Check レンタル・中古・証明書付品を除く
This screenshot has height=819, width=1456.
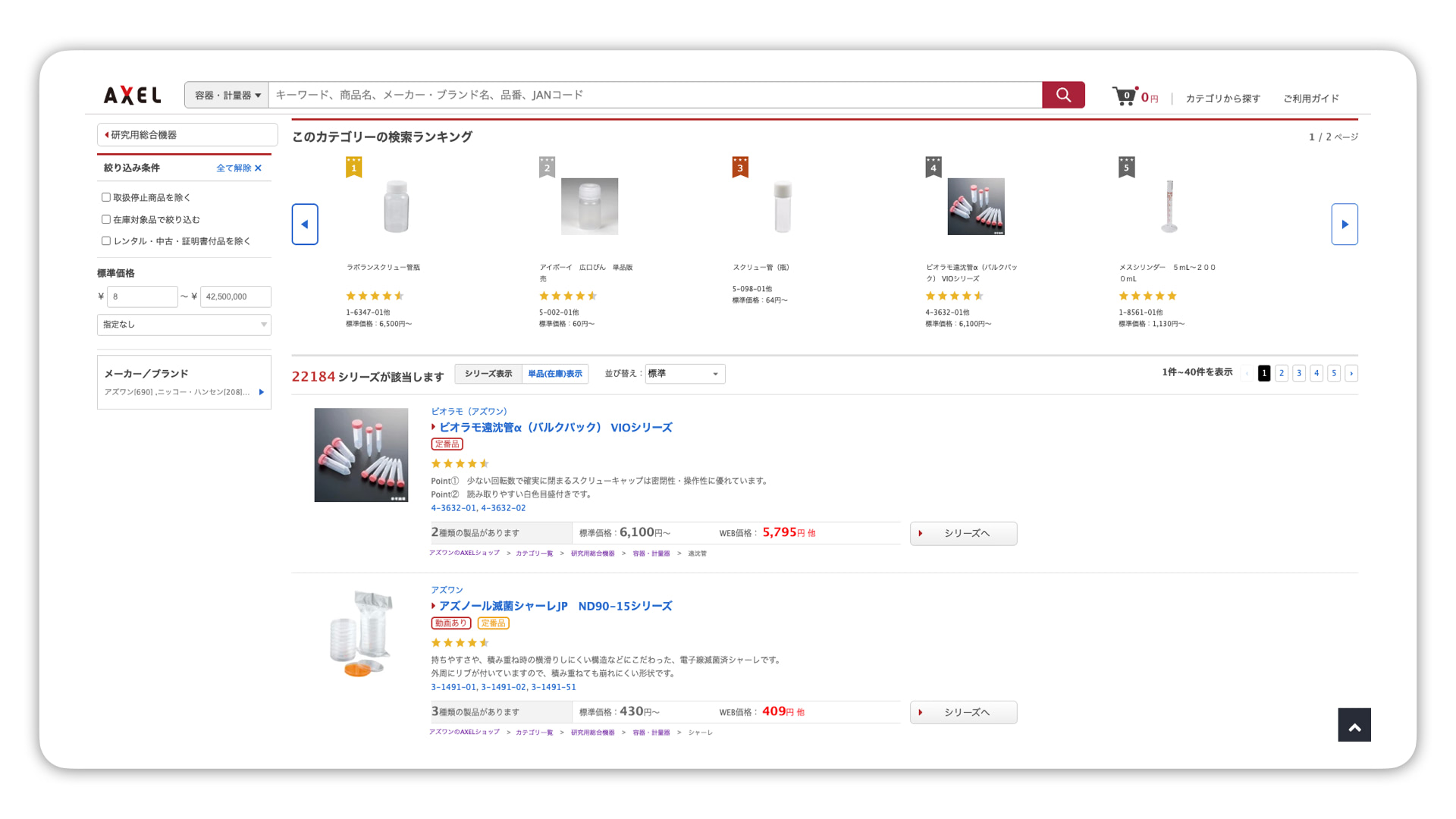click(x=106, y=241)
